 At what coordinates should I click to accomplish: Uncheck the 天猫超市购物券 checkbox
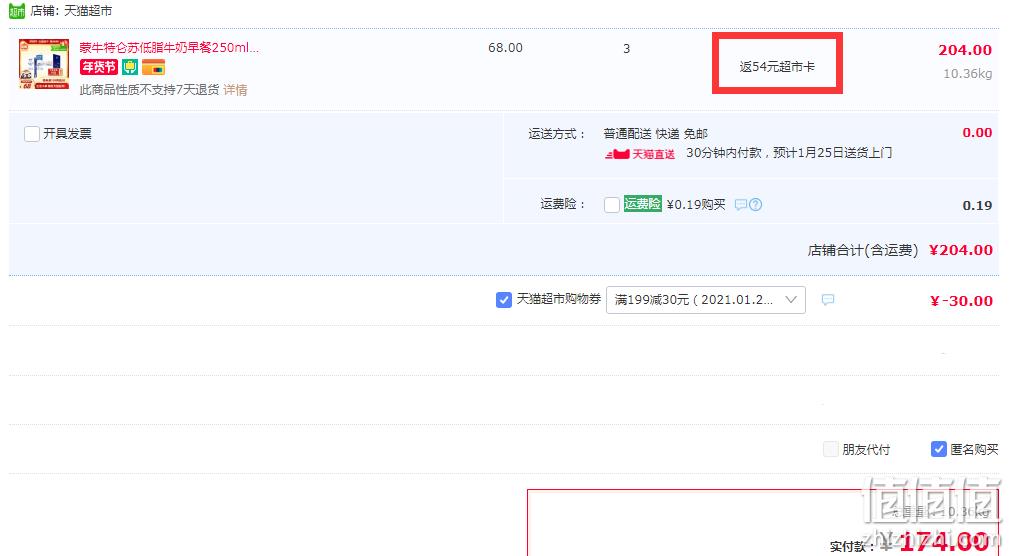pyautogui.click(x=504, y=300)
